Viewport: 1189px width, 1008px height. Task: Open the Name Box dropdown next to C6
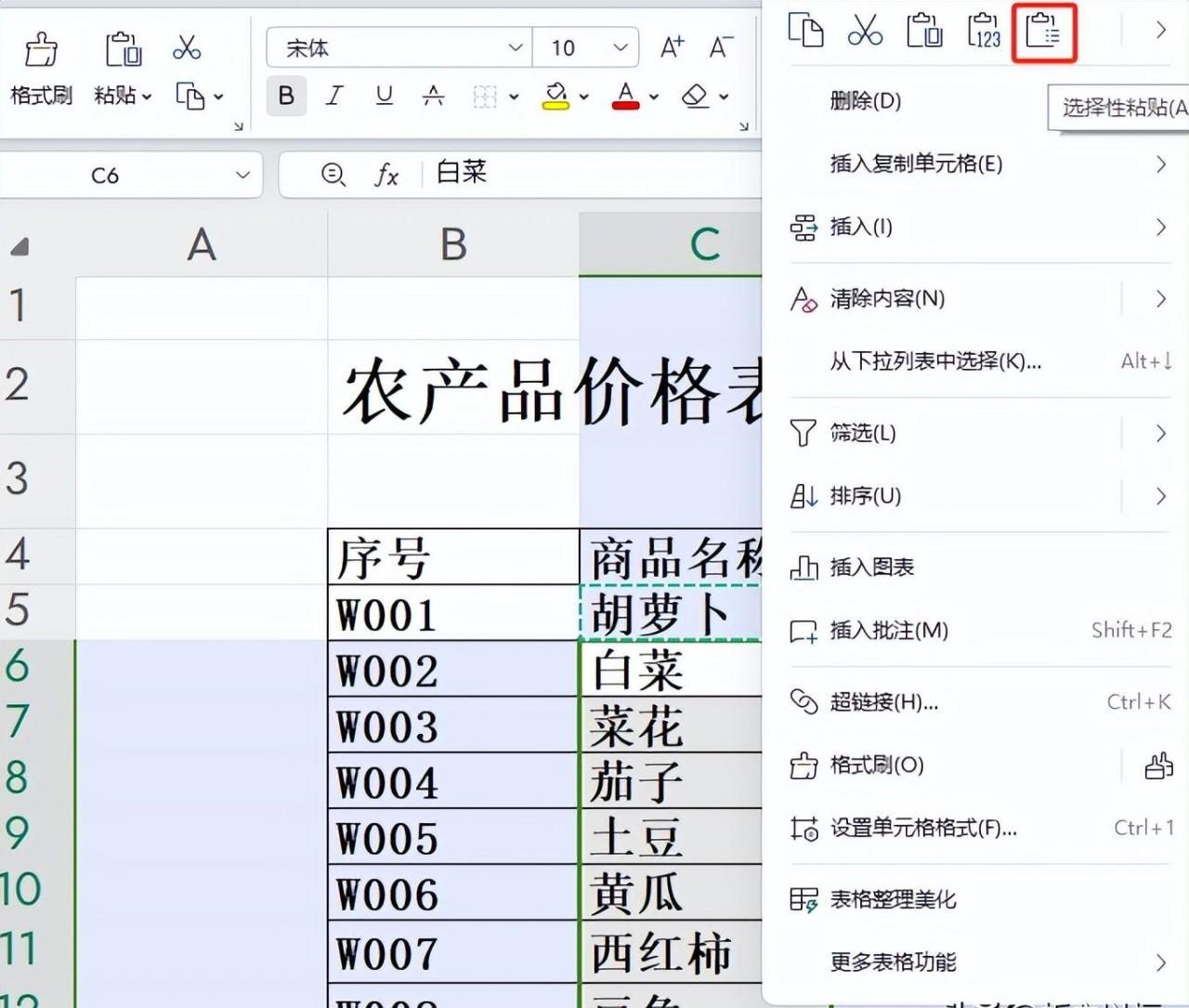pos(242,175)
